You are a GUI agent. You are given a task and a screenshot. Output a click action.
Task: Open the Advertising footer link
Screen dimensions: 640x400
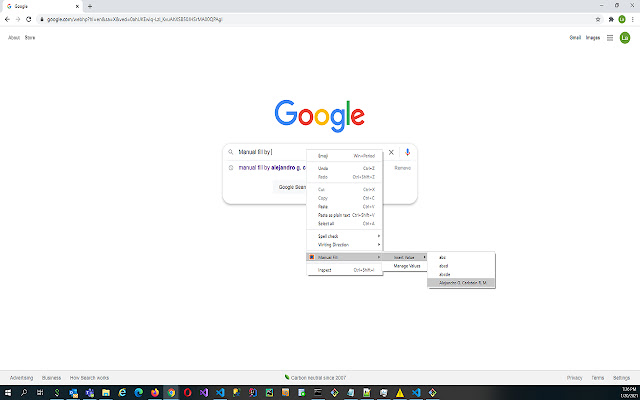[21, 378]
